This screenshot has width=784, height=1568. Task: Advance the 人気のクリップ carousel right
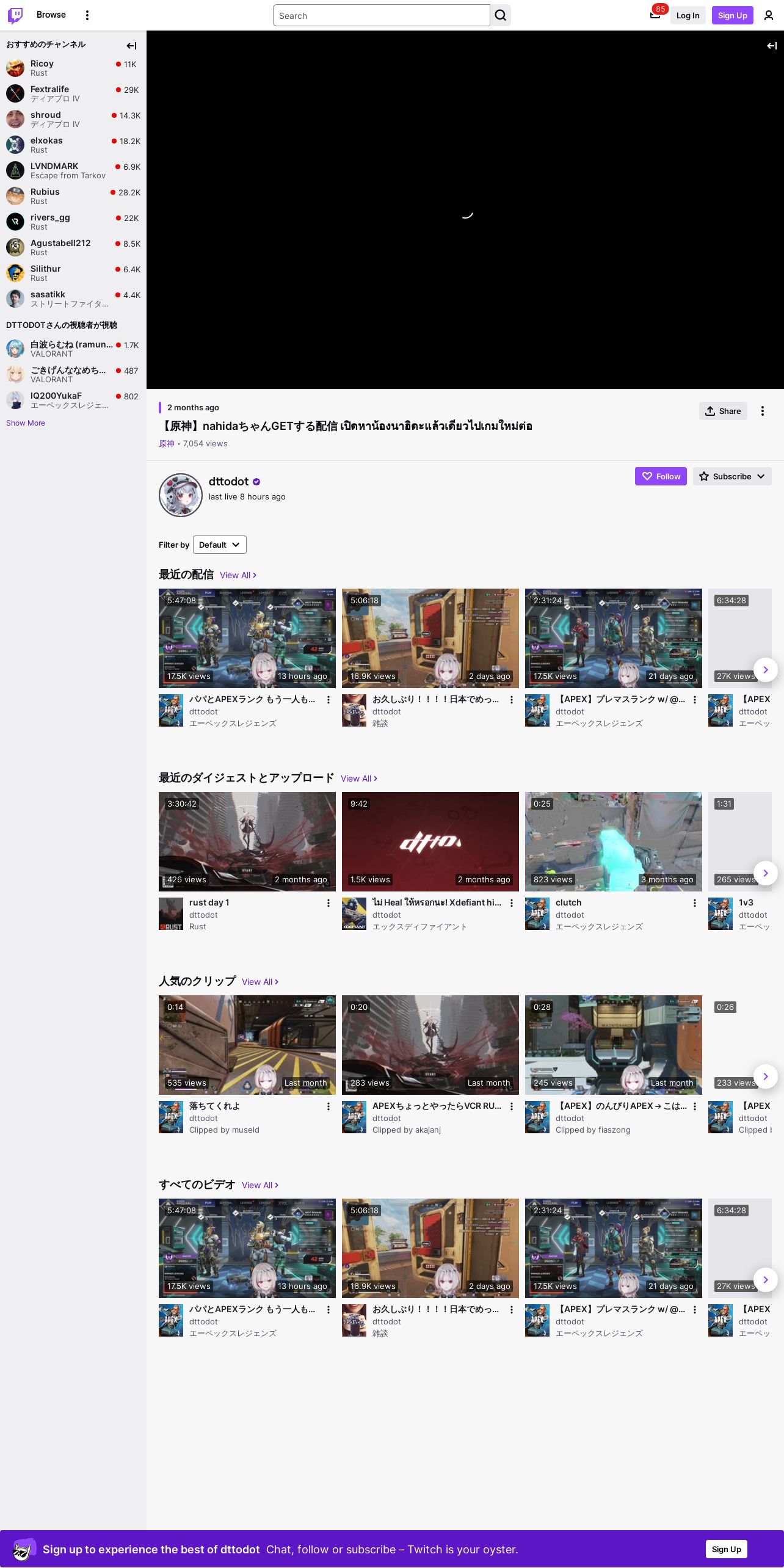point(766,1076)
